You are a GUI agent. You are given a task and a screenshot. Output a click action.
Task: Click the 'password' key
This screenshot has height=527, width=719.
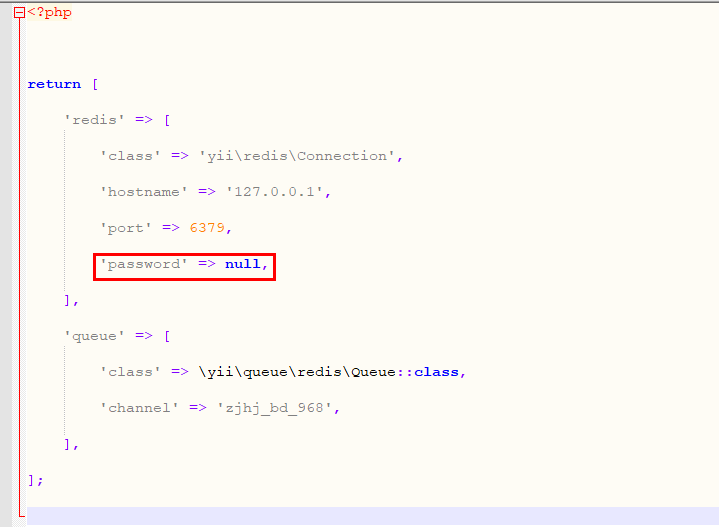click(x=144, y=265)
